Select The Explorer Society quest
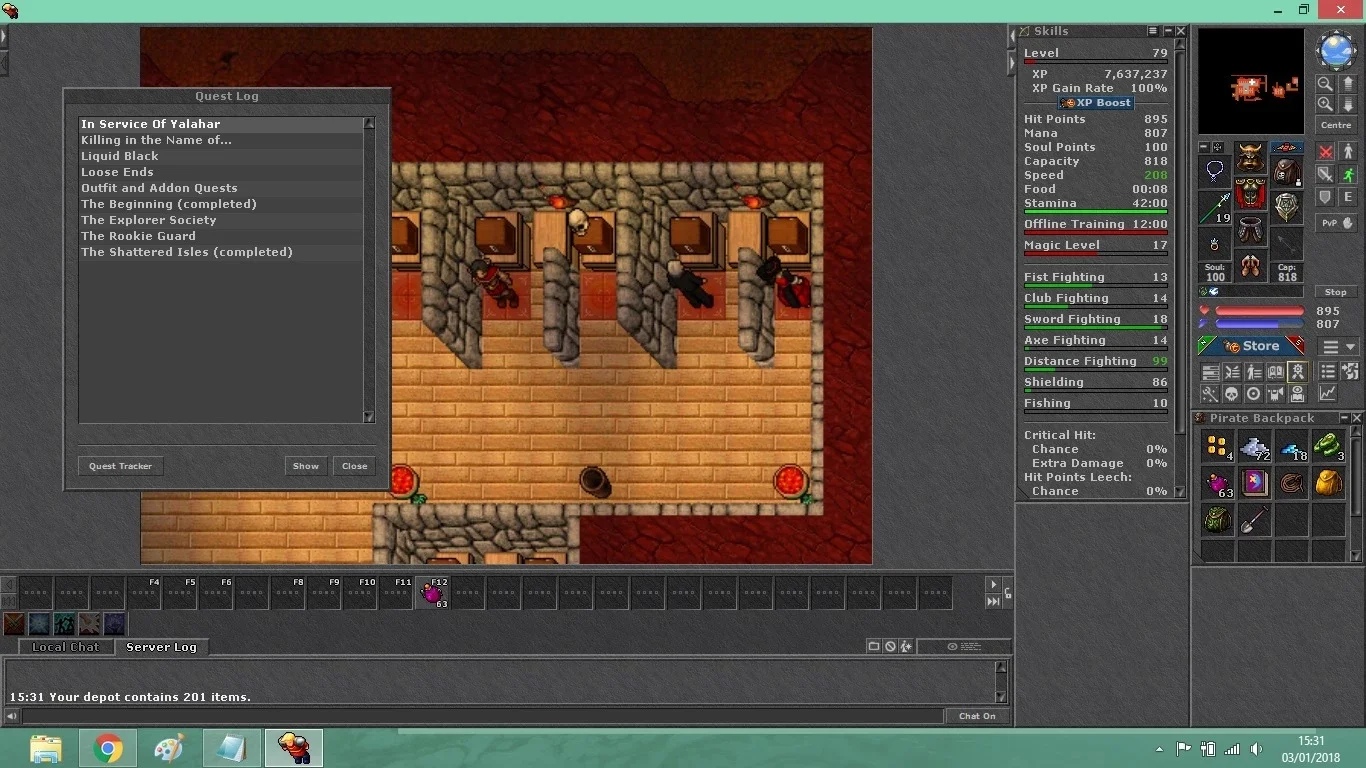1366x768 pixels. pos(221,220)
